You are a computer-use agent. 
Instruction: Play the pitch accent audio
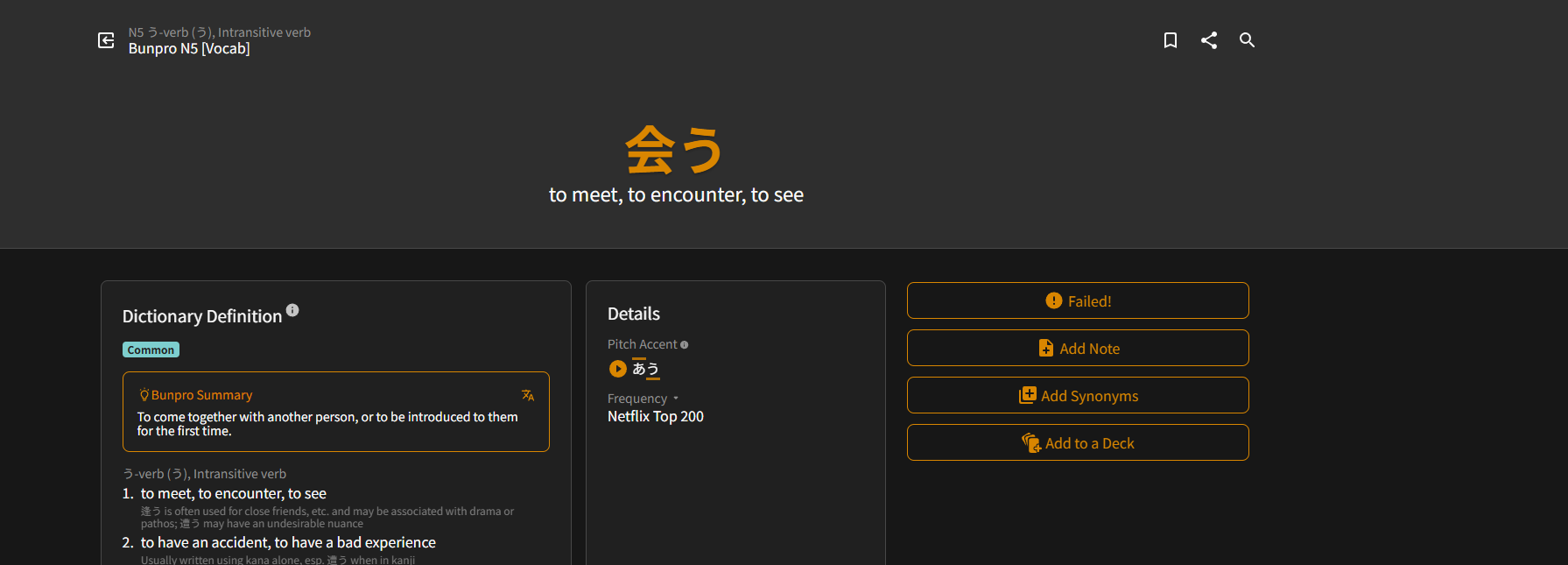click(618, 369)
